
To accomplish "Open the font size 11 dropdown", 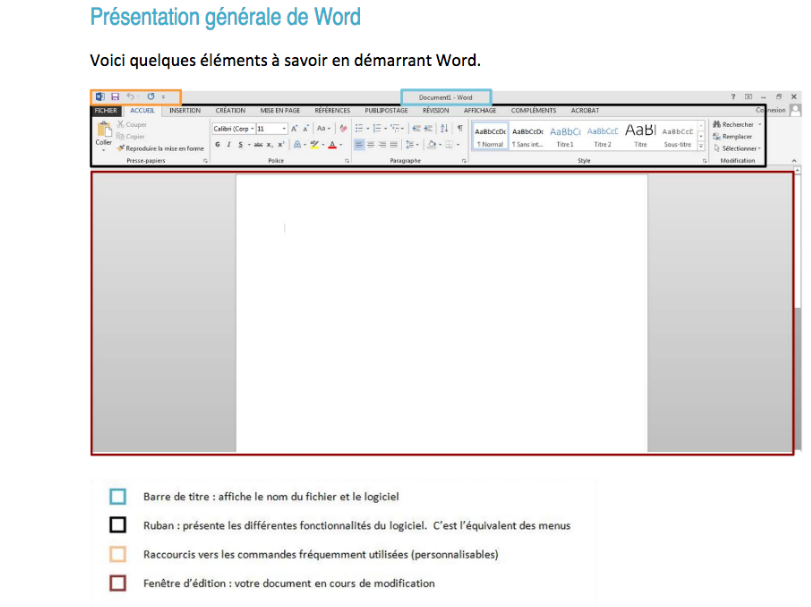I will click(284, 129).
